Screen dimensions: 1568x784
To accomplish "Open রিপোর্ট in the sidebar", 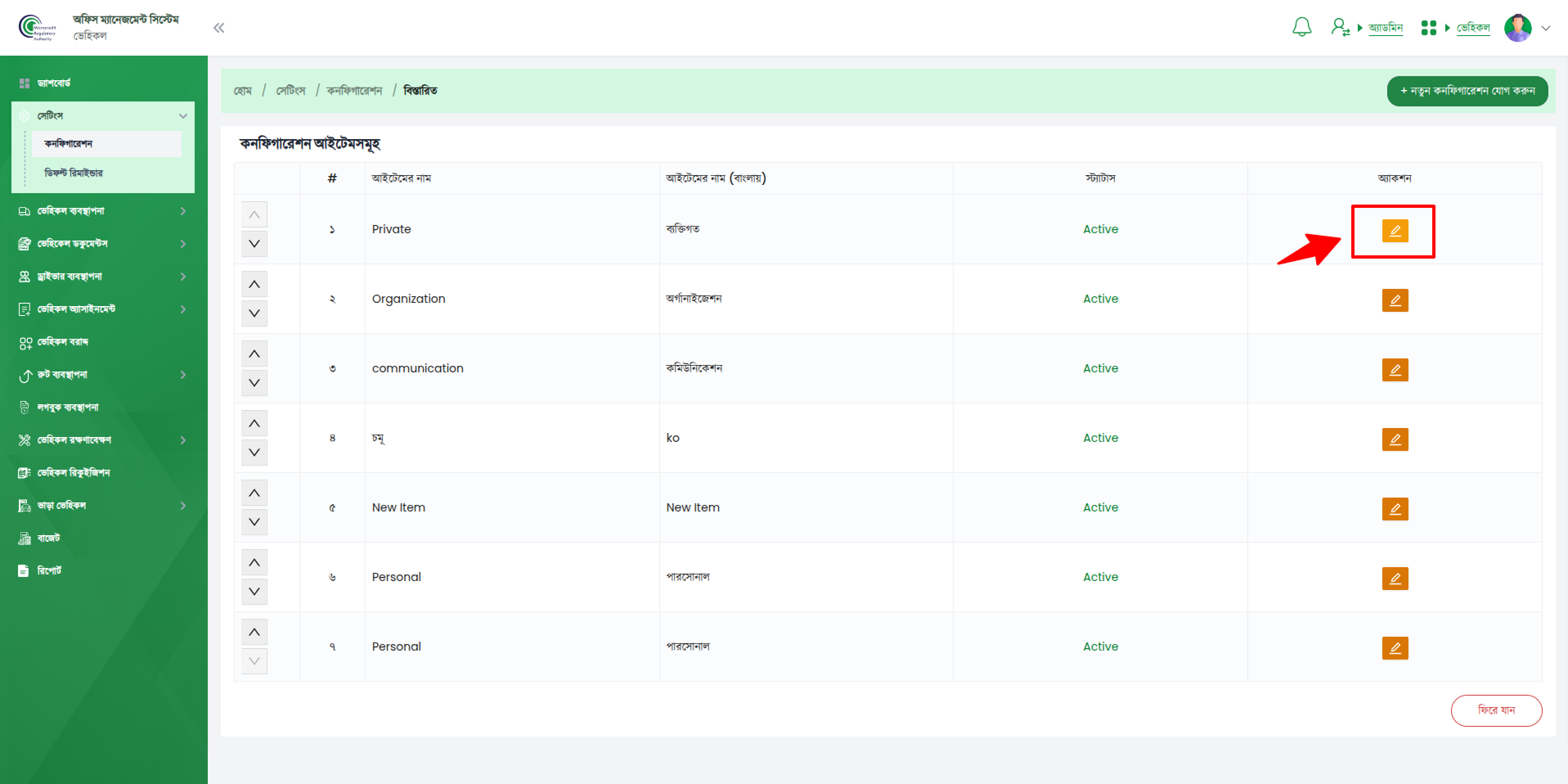I will [x=49, y=571].
